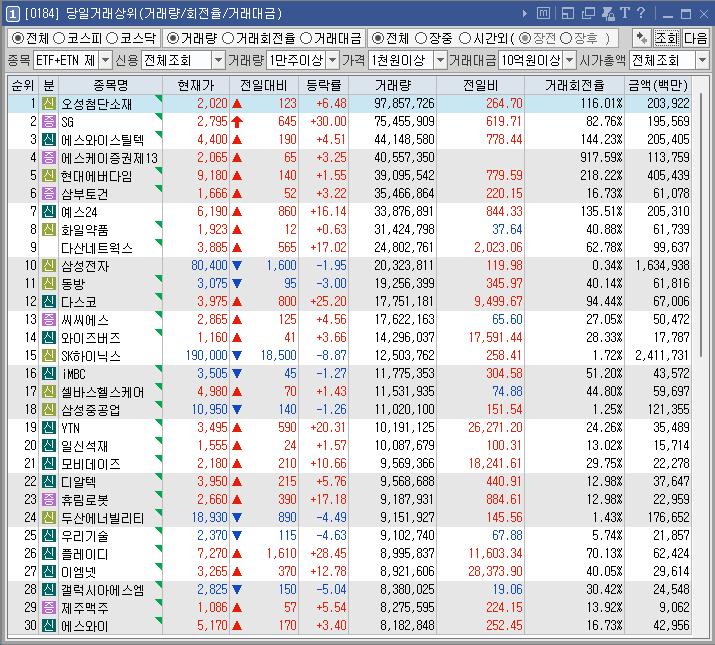Viewport: 715px width, 645px height.
Task: Sort by the 거래량 column header
Action: pos(393,85)
